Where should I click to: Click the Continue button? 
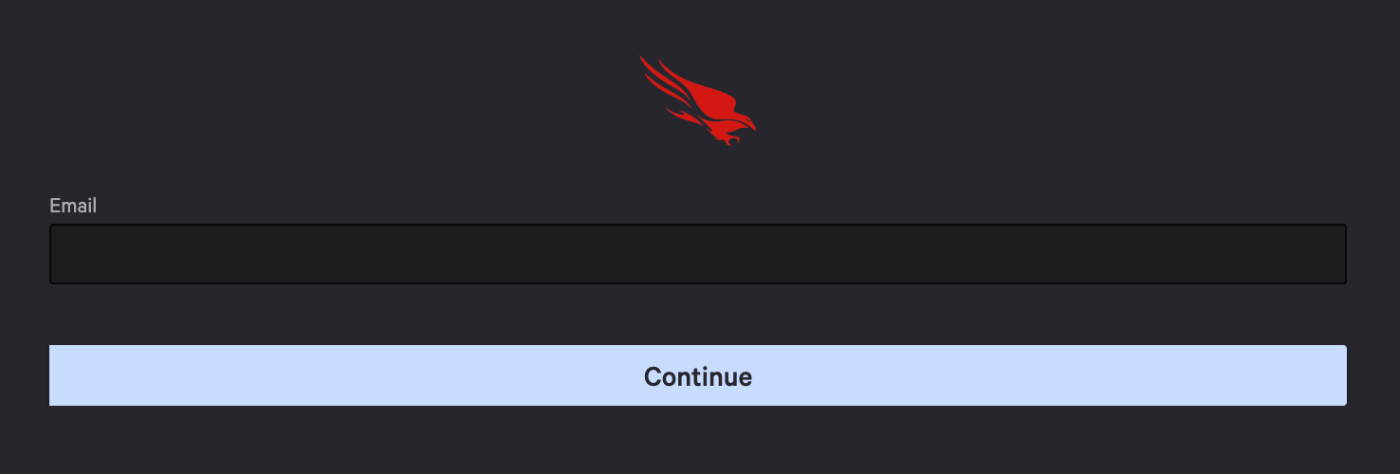698,376
